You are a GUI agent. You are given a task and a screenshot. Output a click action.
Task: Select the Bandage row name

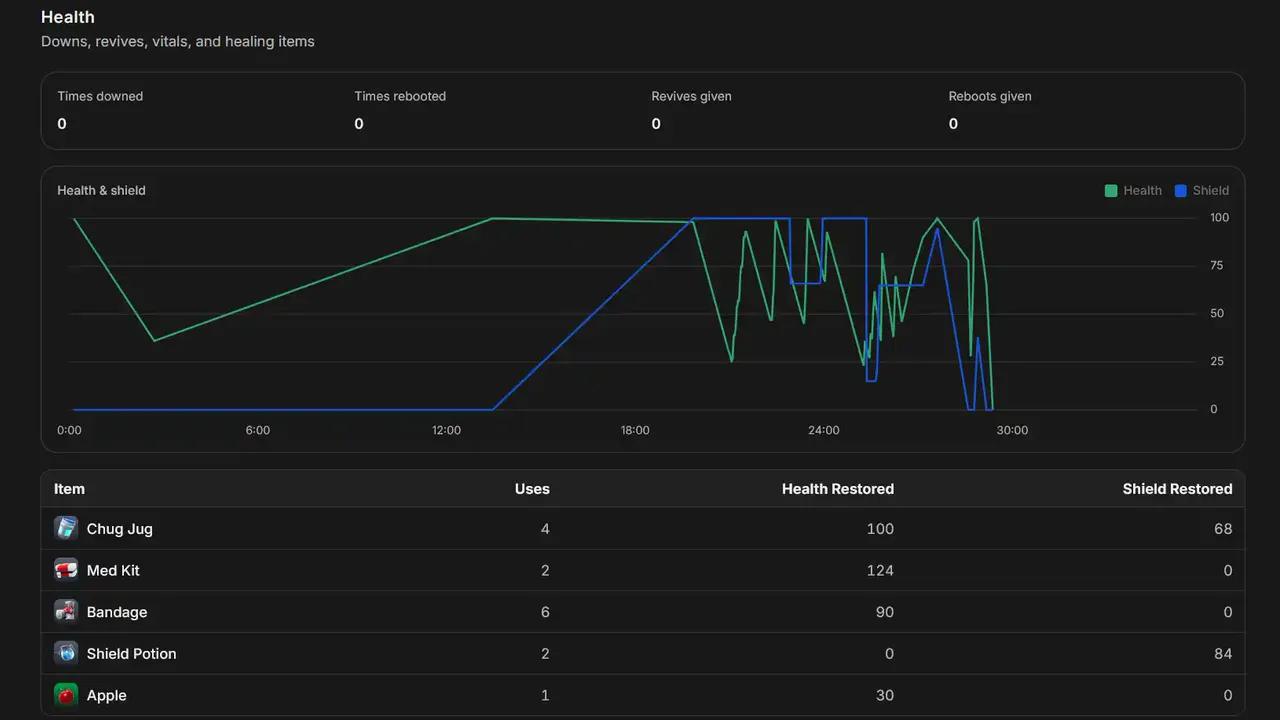[x=117, y=612]
